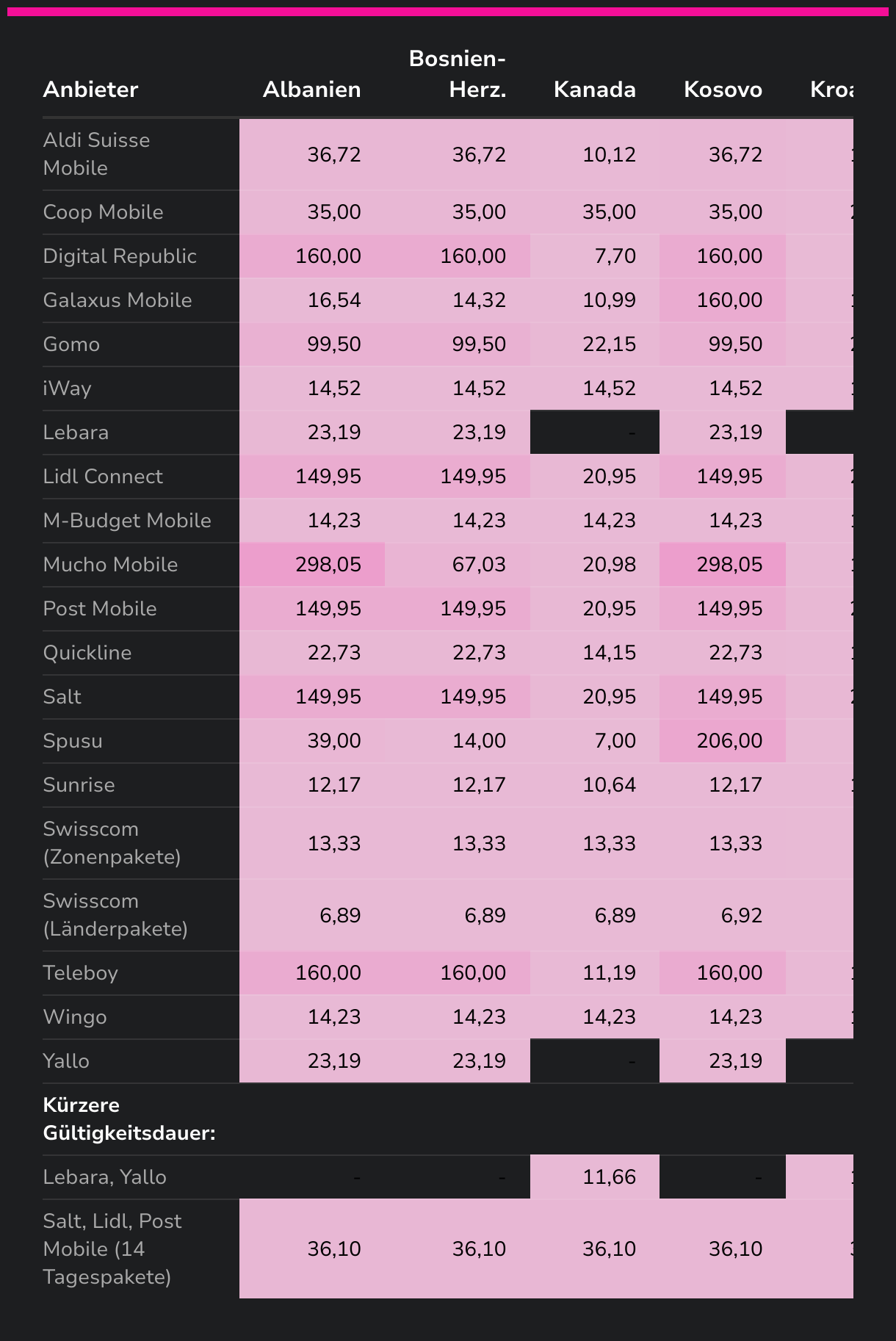This screenshot has height=1341, width=896.
Task: Click Digital Republic's Kanada price 7,70
Action: click(x=615, y=256)
